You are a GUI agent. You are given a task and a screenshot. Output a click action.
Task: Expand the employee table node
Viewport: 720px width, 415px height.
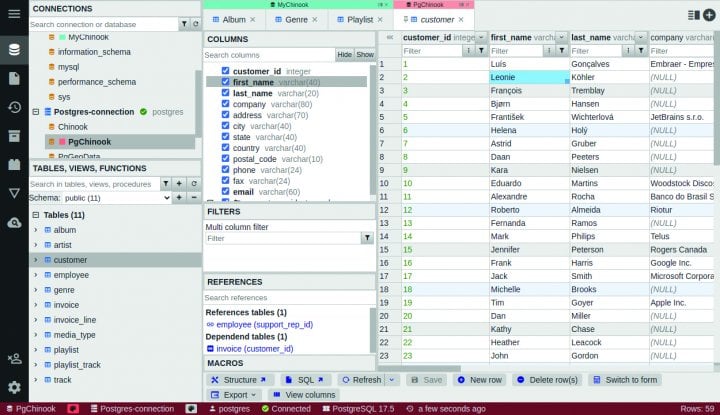[x=36, y=275]
